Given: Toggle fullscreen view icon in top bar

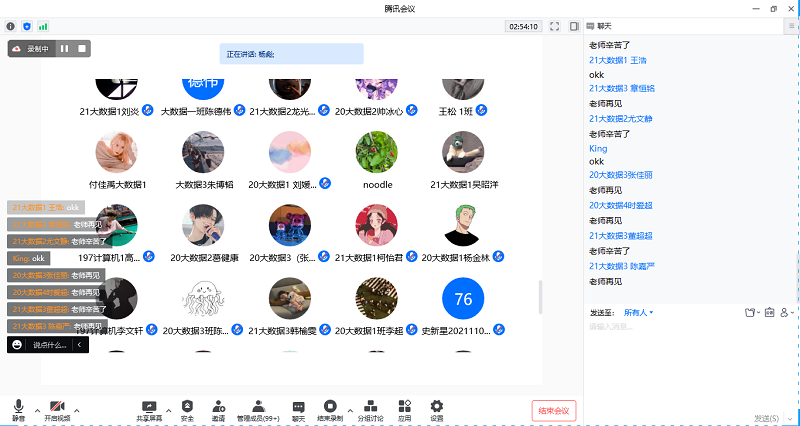Looking at the screenshot, I should (x=554, y=25).
